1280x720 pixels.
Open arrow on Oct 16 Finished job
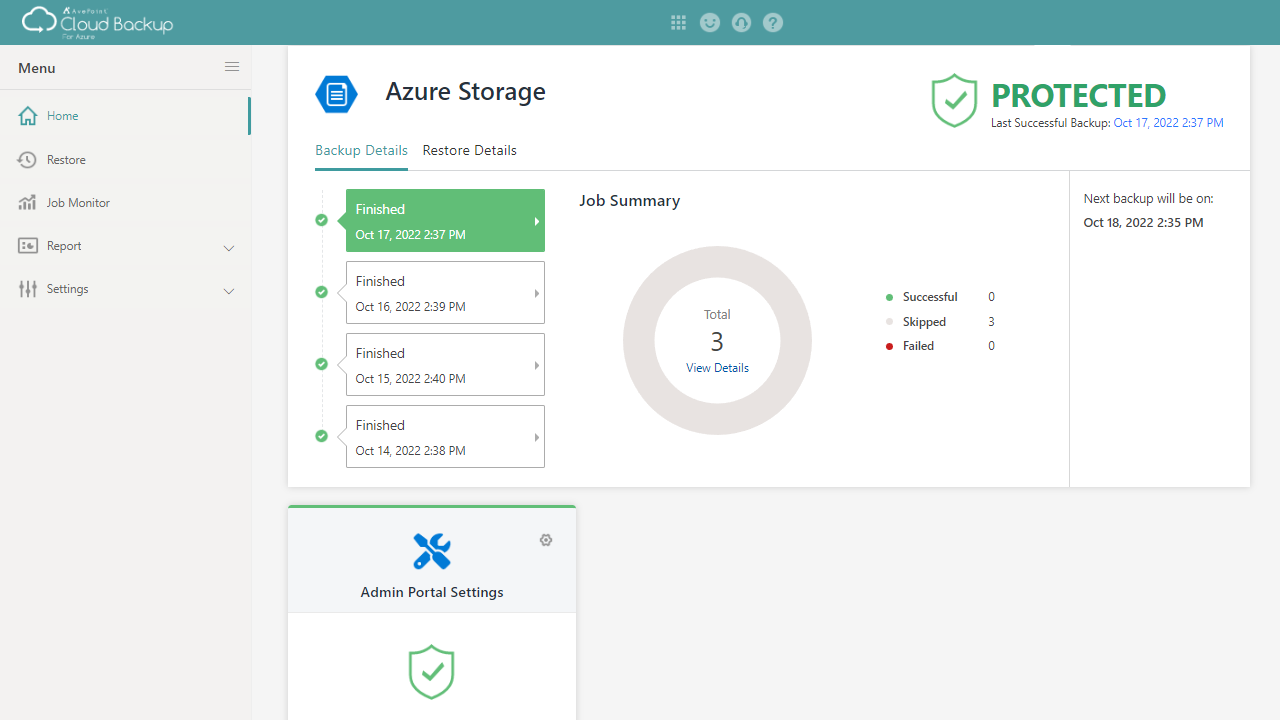[x=537, y=293]
